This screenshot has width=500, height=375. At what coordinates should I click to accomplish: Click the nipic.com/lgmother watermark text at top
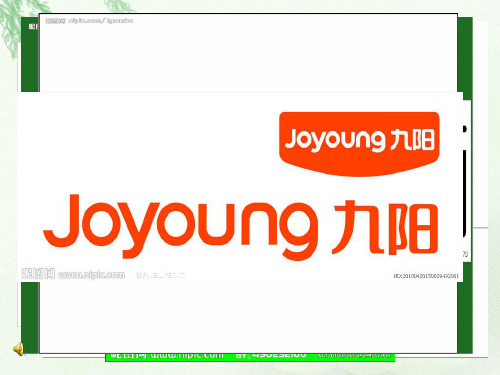101,21
